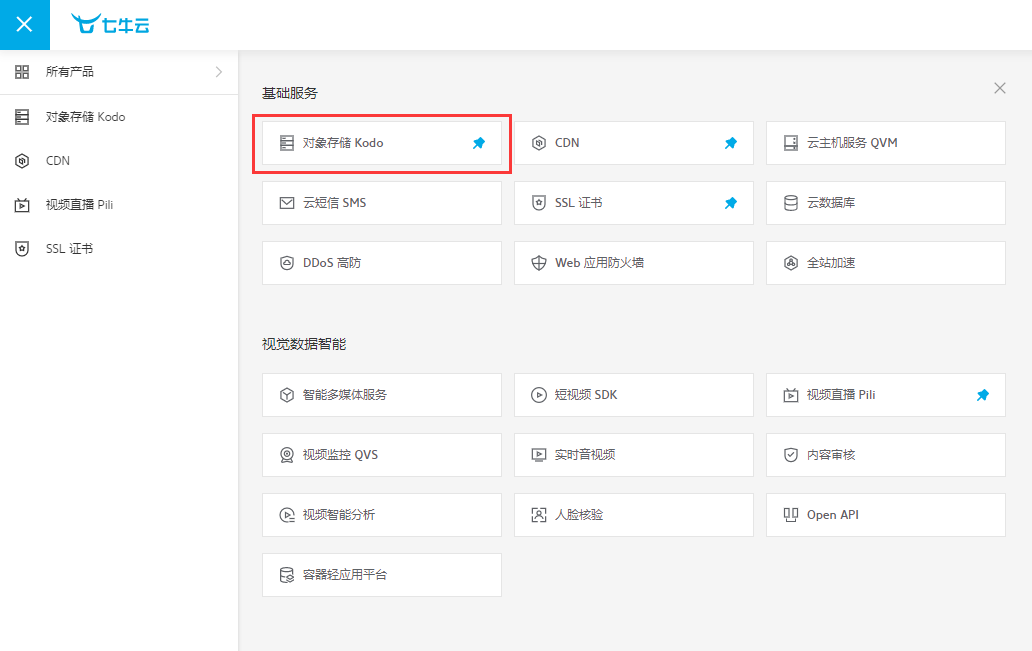This screenshot has width=1032, height=651.
Task: Click the 视频直播 Pili sidebar icon
Action: tap(22, 205)
